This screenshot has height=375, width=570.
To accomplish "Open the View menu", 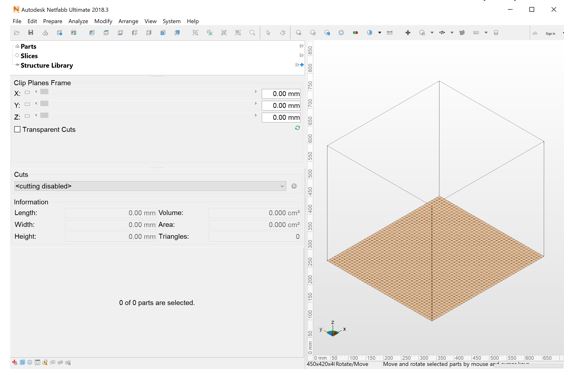I will click(x=150, y=21).
